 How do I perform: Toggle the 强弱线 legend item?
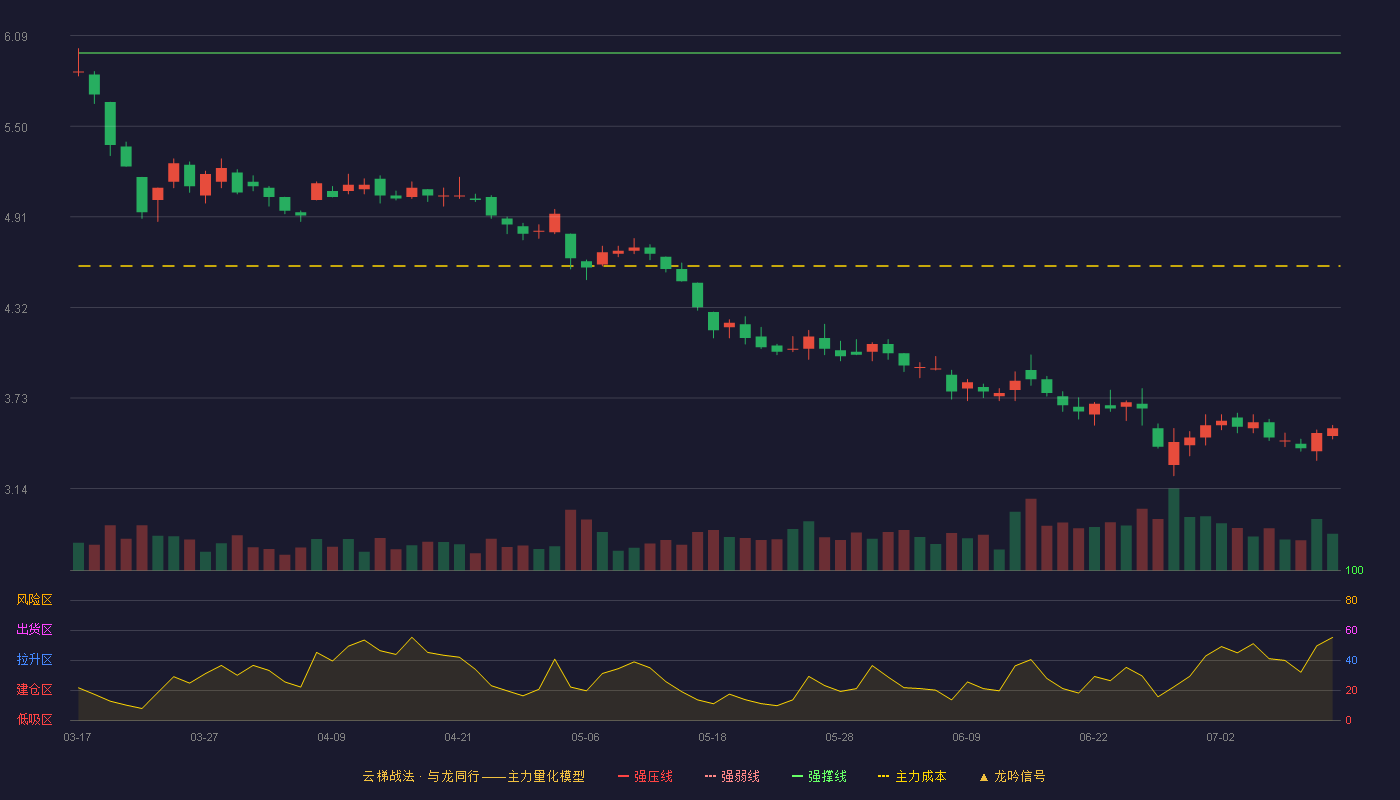pos(732,776)
